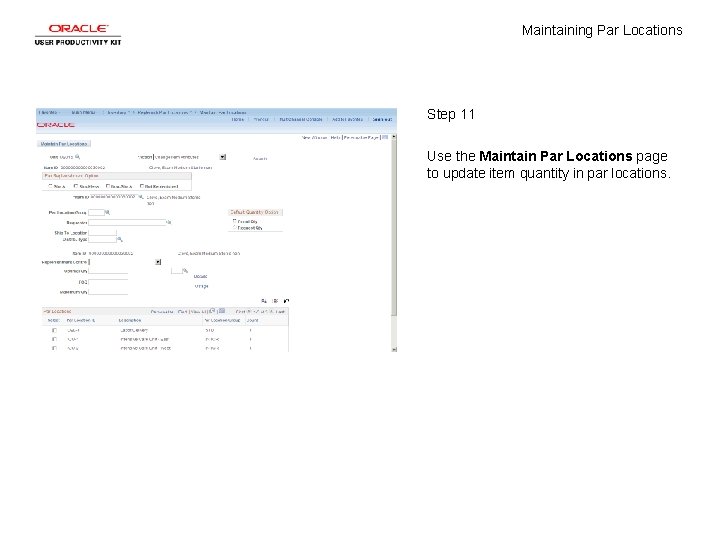Open the Replenishment Control dropdown
The height and width of the screenshot is (540, 720).
[x=158, y=262]
